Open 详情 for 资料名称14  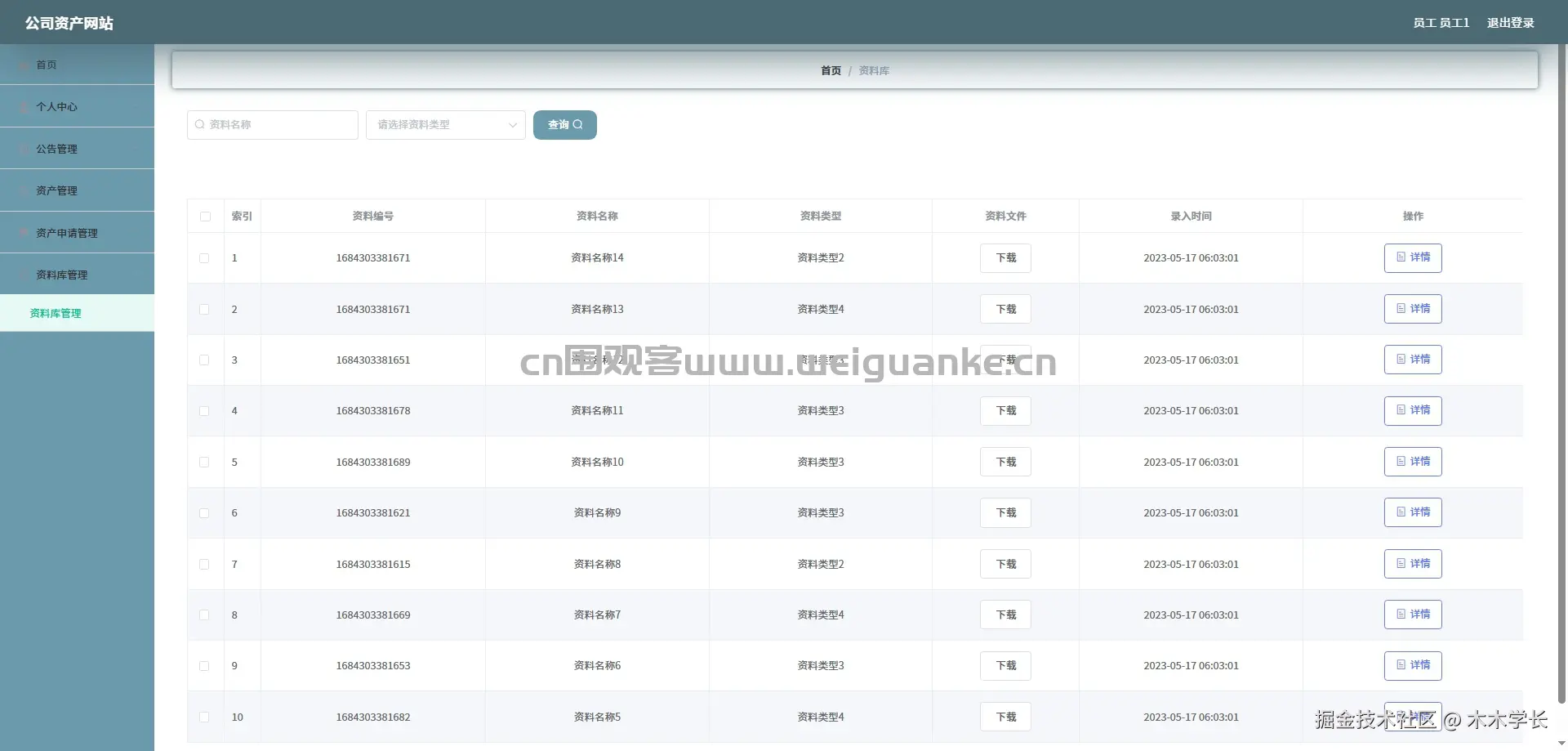click(1413, 258)
